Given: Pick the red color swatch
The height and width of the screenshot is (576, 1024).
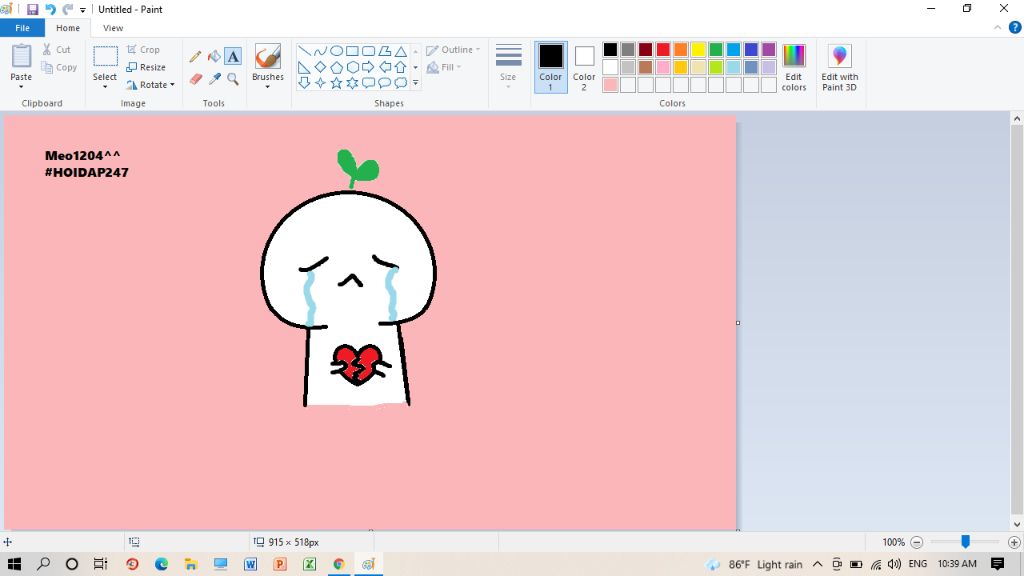Looking at the screenshot, I should coord(663,50).
